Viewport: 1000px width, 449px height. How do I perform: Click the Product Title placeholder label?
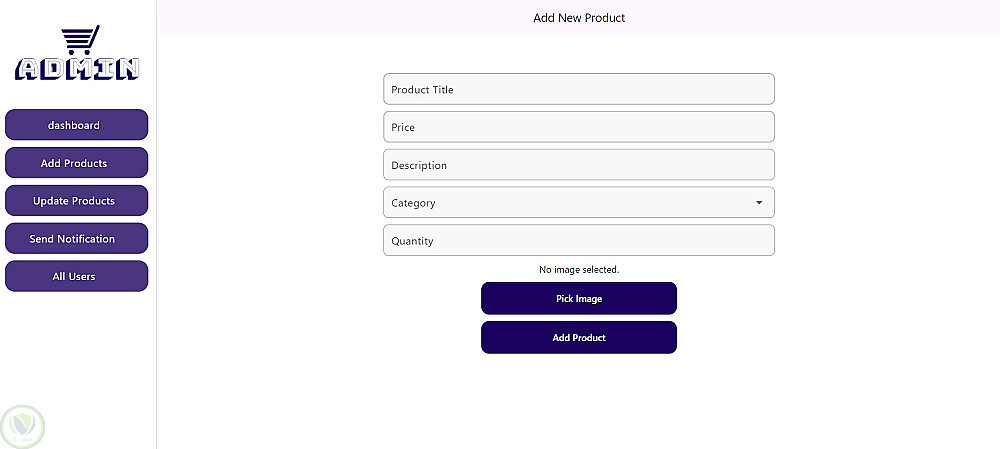pyautogui.click(x=422, y=90)
